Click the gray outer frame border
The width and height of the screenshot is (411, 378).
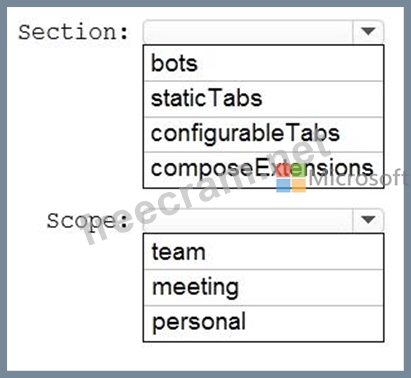click(205, 374)
